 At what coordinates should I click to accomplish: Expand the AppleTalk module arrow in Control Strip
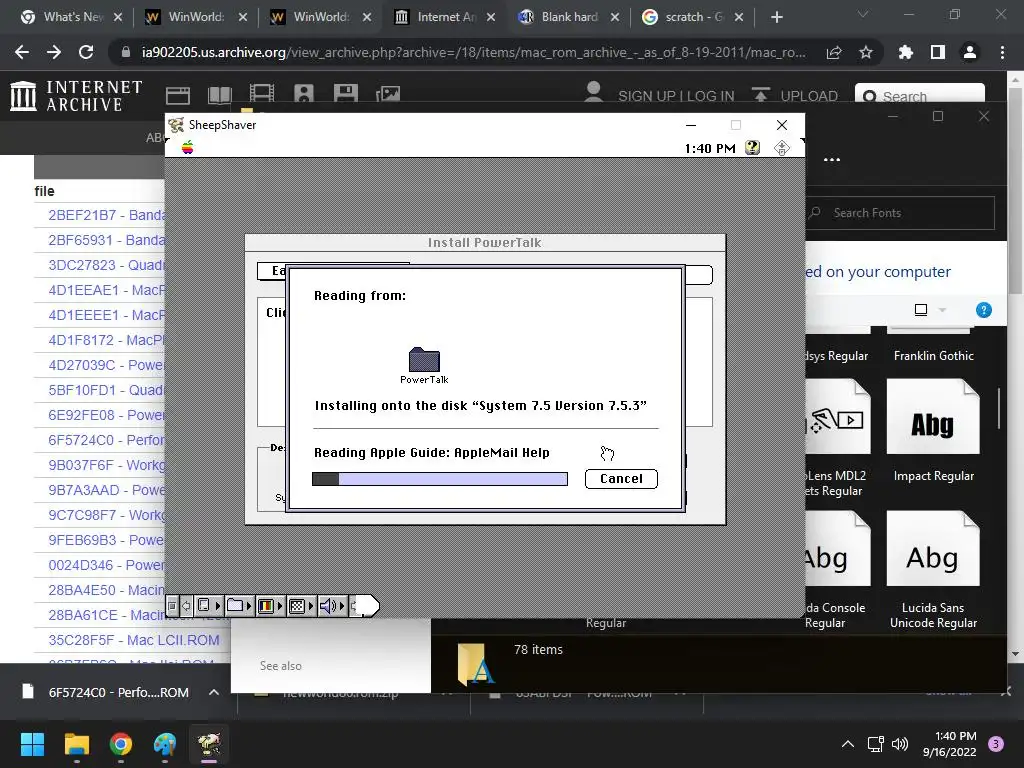218,605
